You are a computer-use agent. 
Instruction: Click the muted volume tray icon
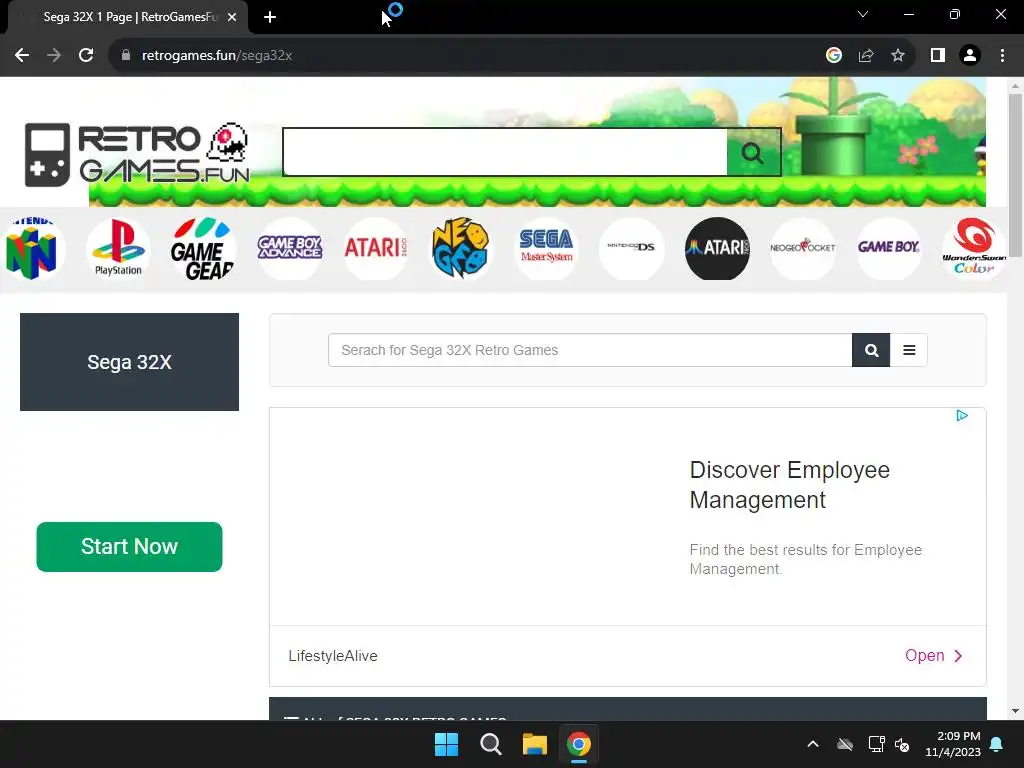tap(903, 744)
